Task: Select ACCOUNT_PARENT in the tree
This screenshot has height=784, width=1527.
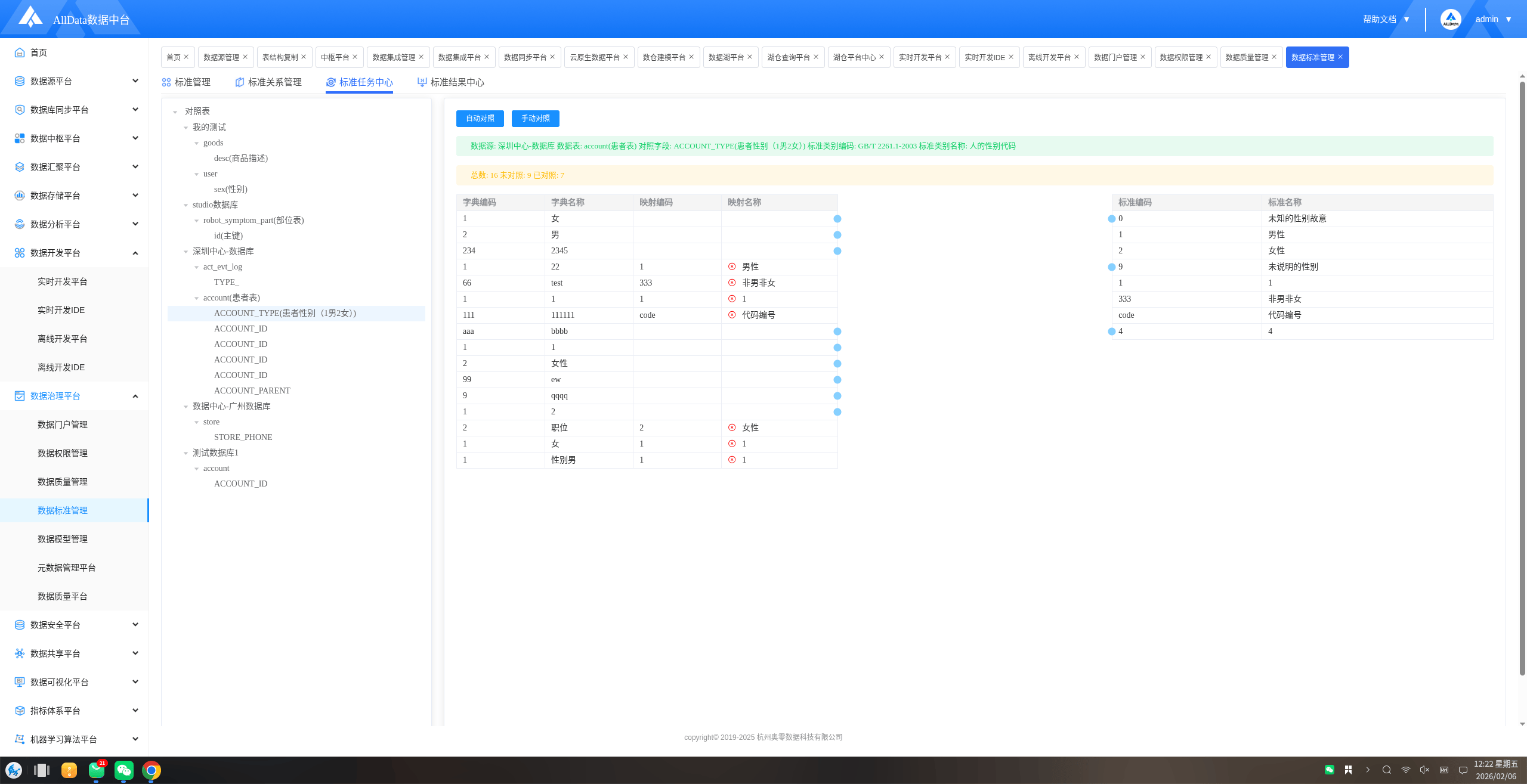Action: pos(252,391)
